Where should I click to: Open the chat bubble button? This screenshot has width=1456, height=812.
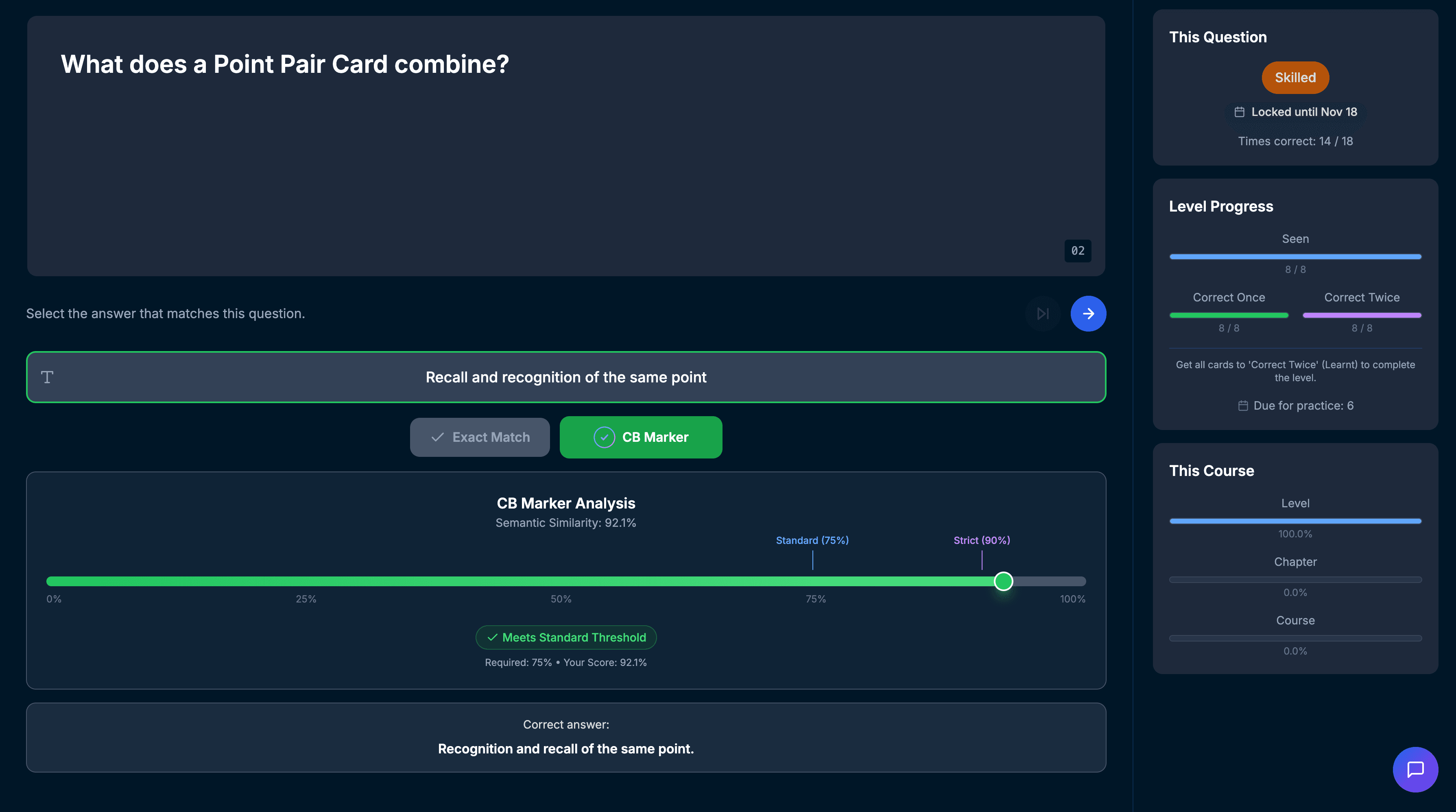(1415, 769)
